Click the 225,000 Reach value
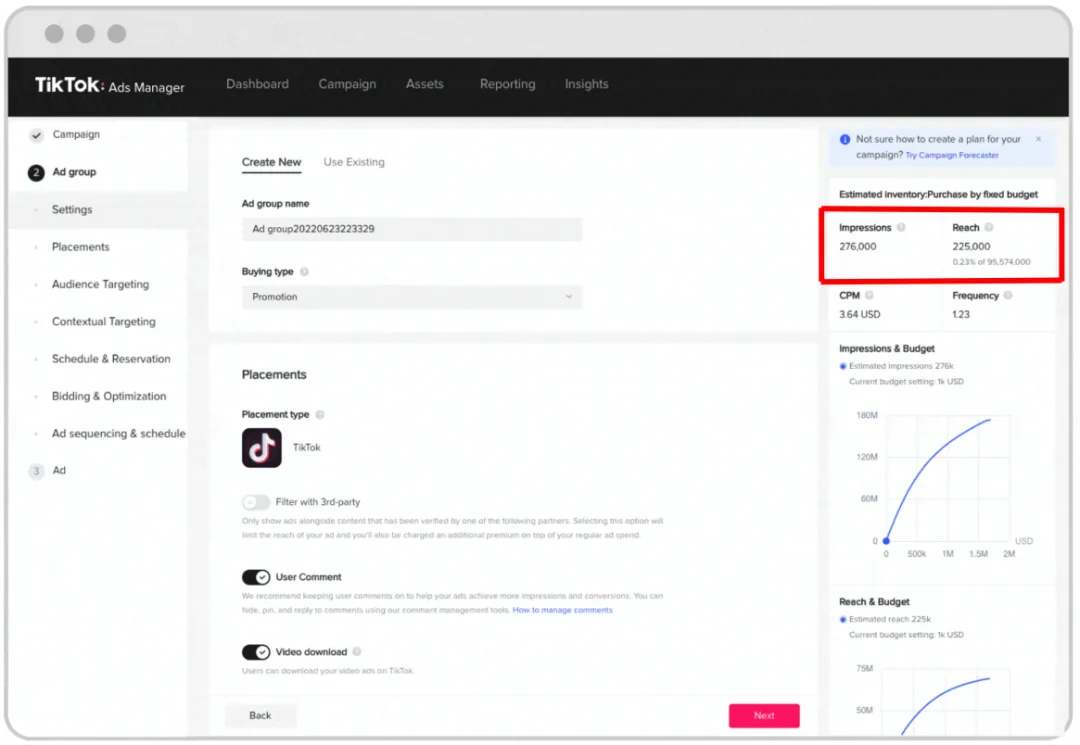Screen dimensions: 1080x745 tap(971, 246)
